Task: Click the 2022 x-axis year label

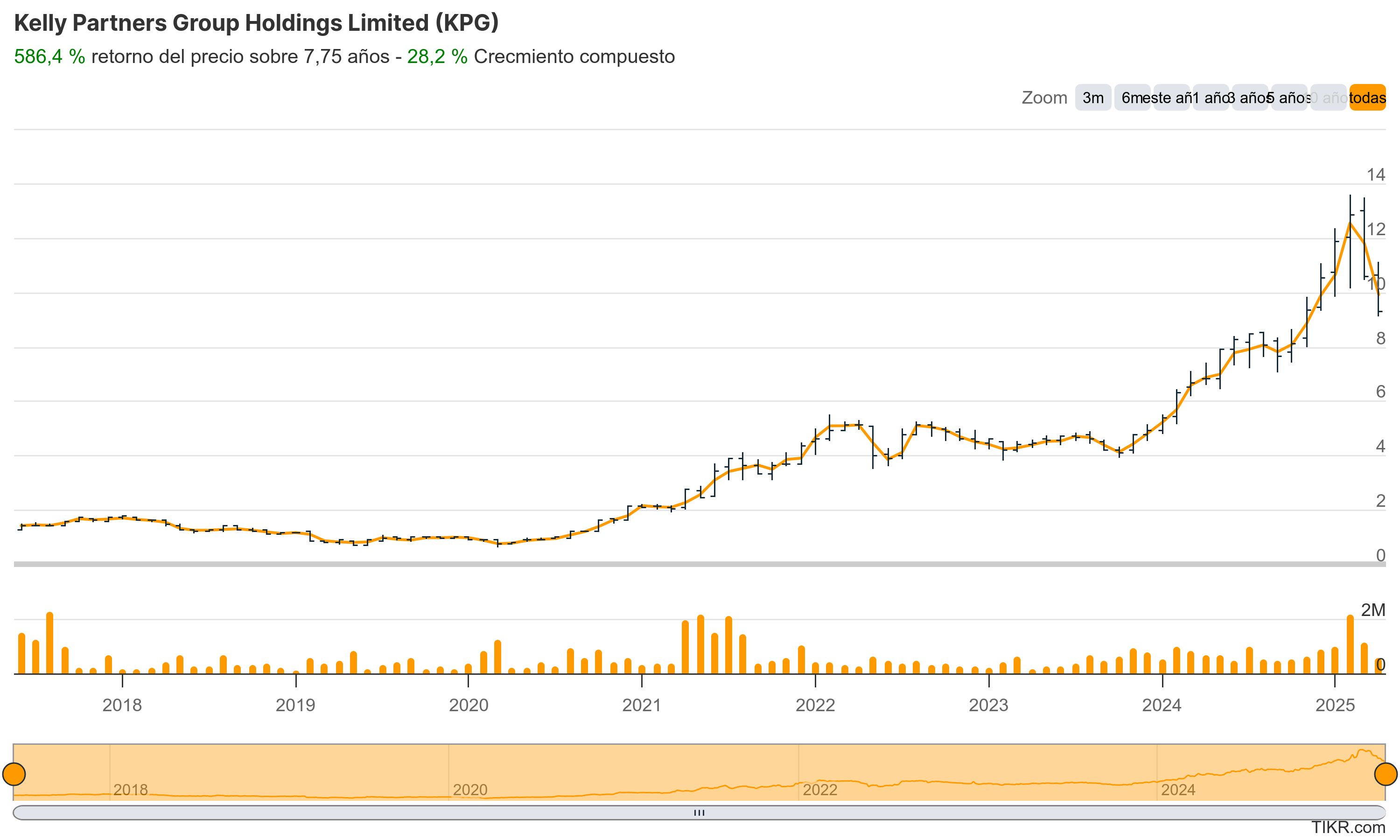Action: click(815, 705)
